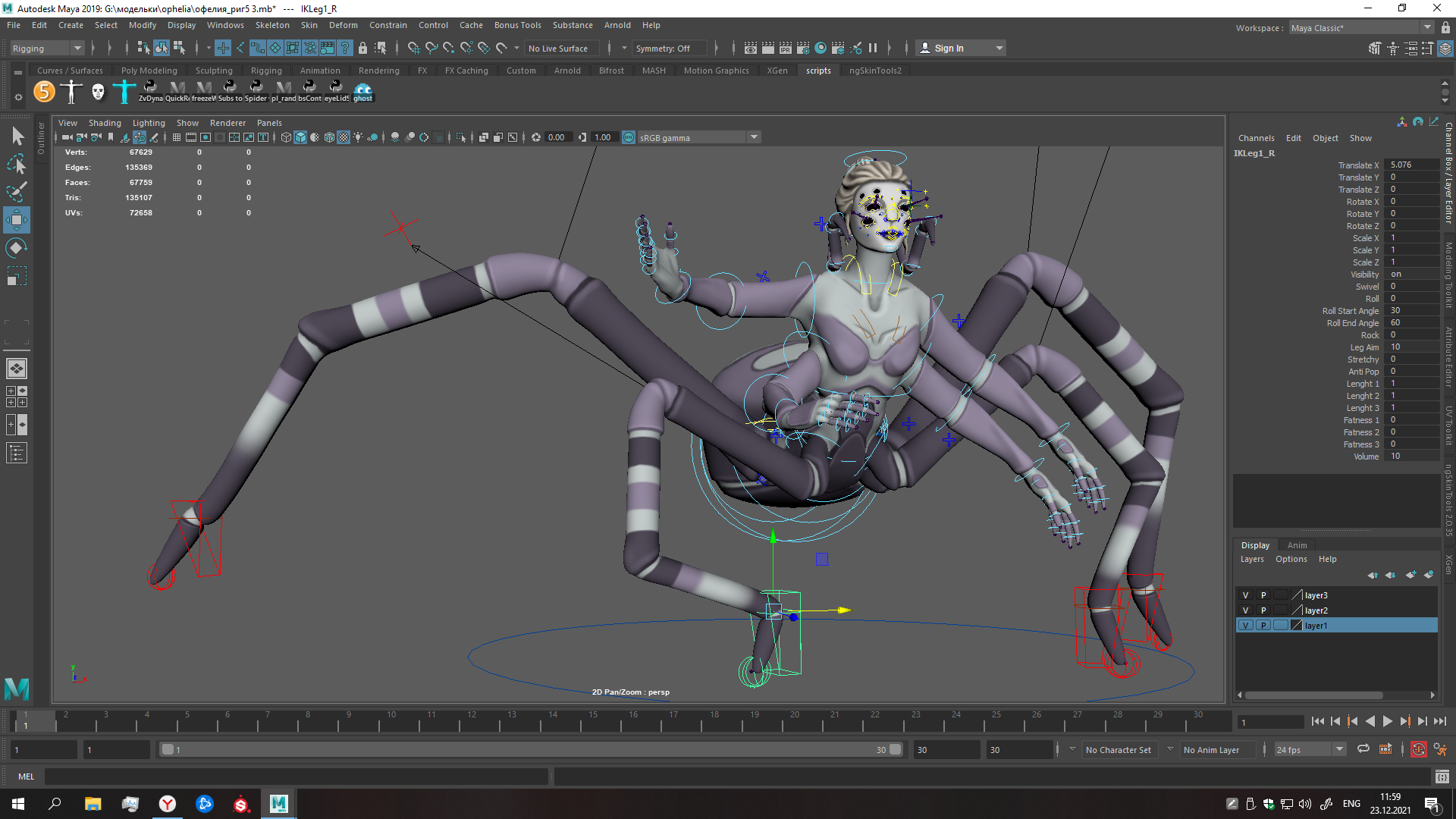Click the Four View layout icon

17,397
